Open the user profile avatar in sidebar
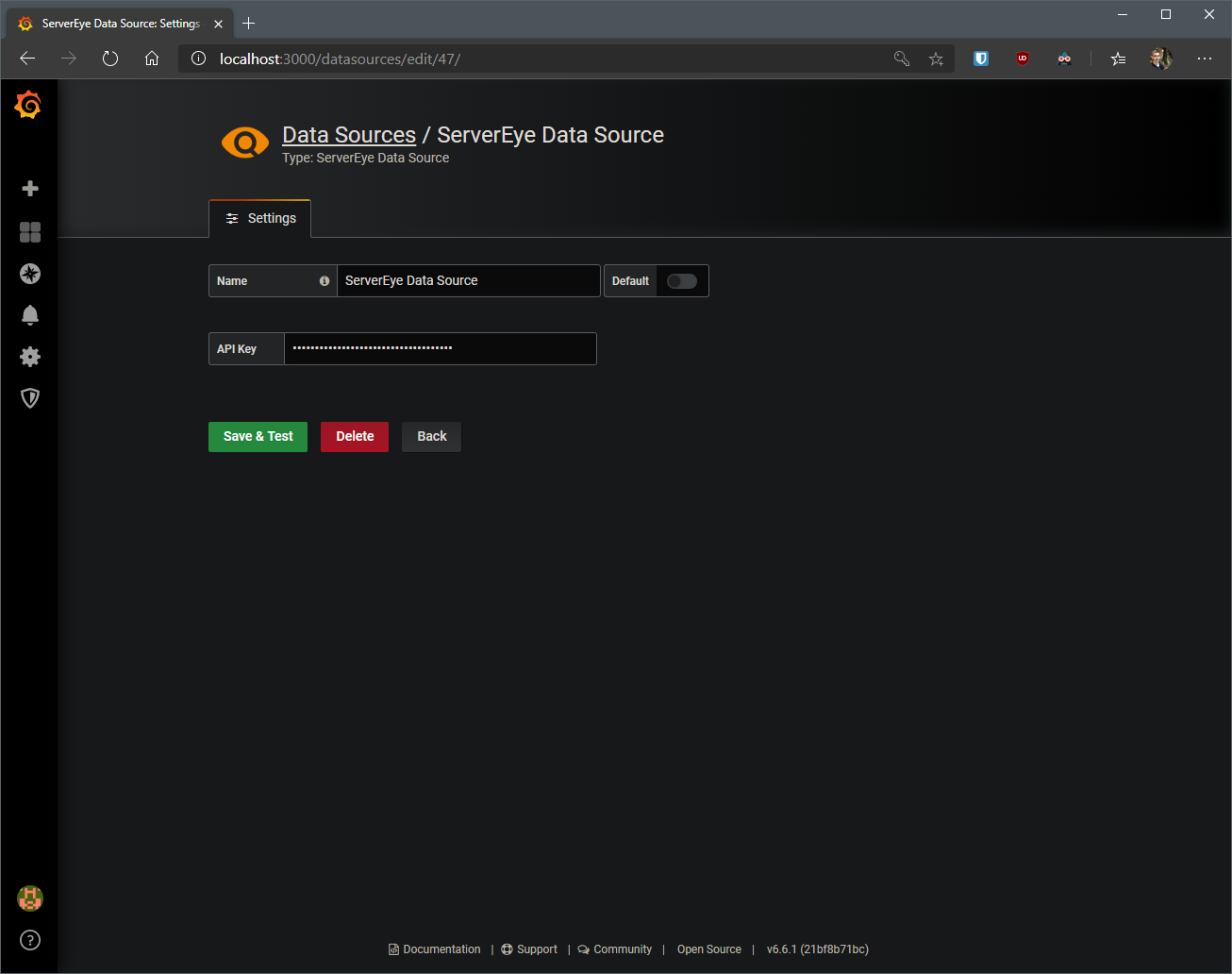The image size is (1232, 974). click(30, 898)
